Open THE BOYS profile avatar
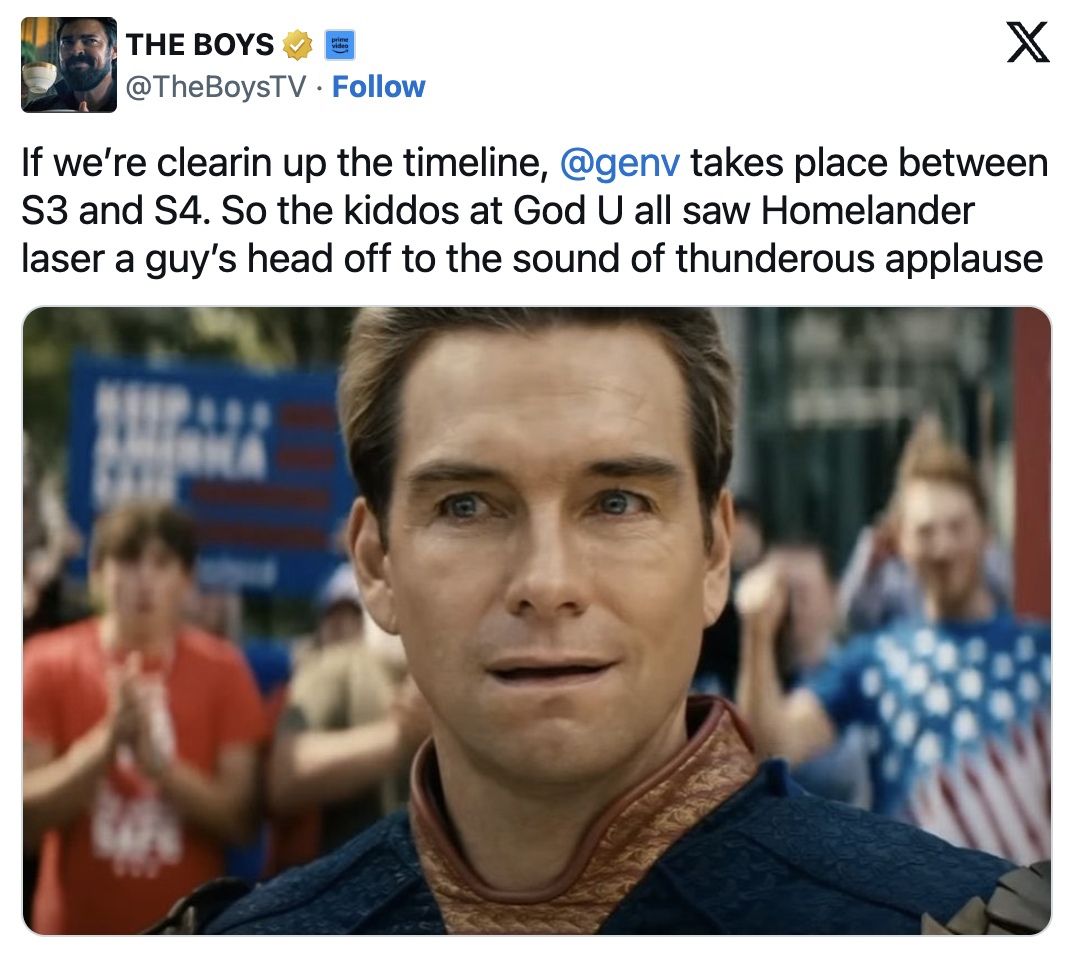This screenshot has width=1074, height=956. [68, 64]
